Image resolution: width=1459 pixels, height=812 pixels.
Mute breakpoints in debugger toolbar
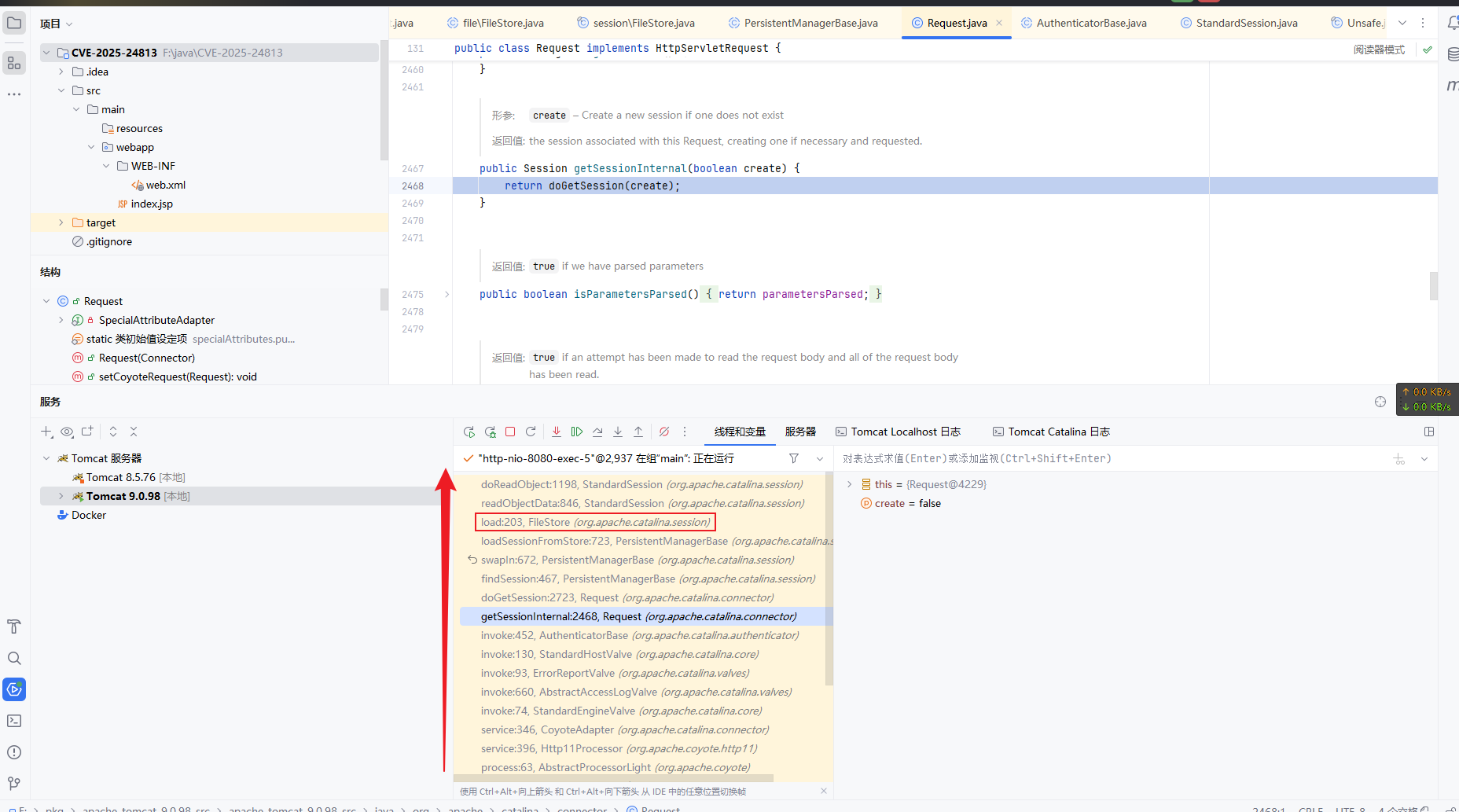click(x=664, y=432)
